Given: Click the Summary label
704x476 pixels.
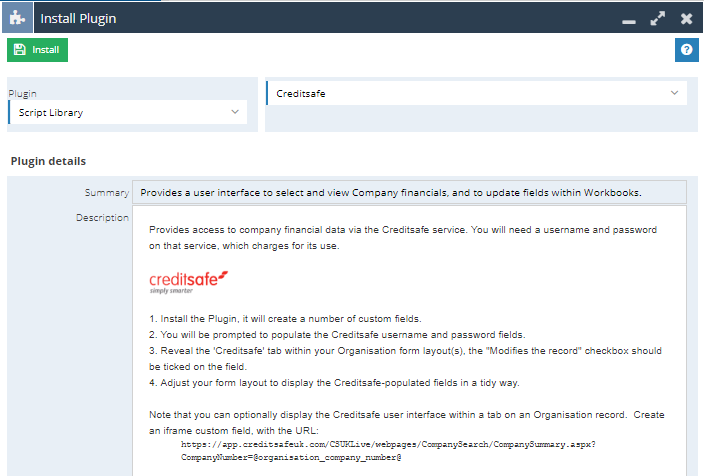Looking at the screenshot, I should coord(107,193).
